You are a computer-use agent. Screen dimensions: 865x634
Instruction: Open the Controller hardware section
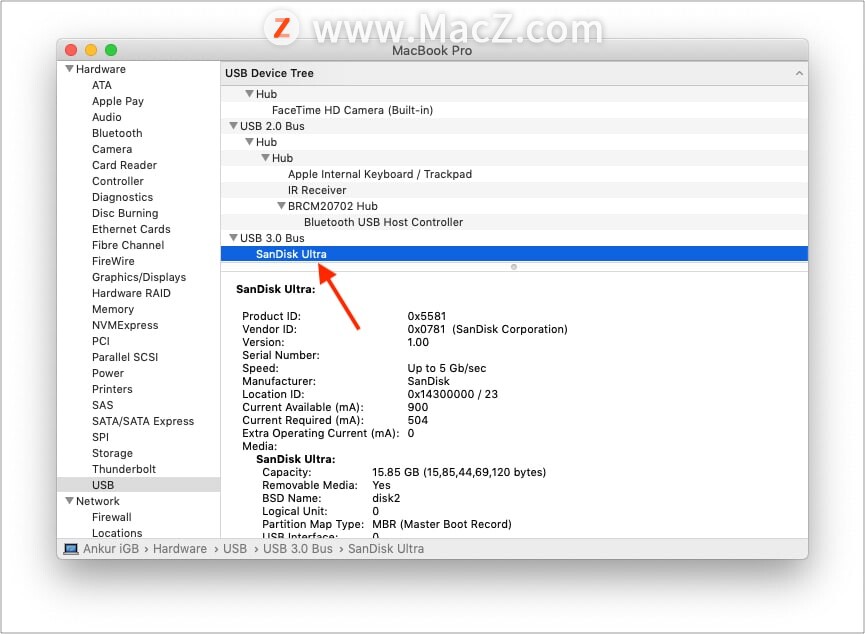pos(118,181)
